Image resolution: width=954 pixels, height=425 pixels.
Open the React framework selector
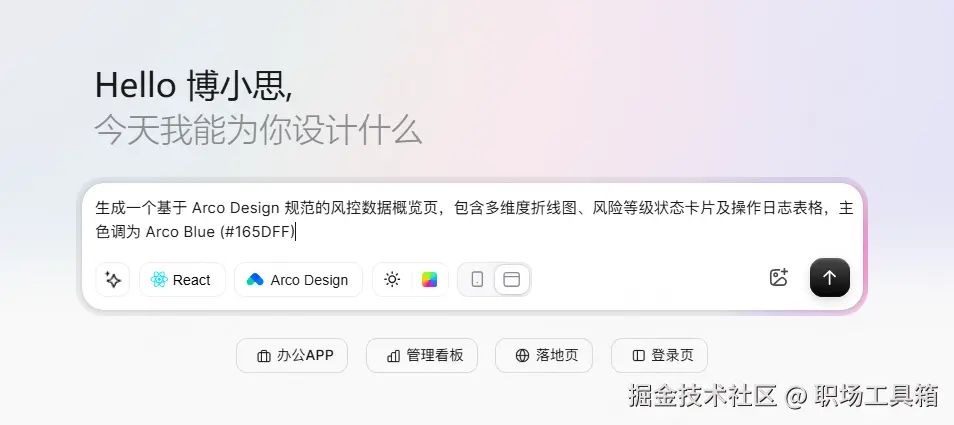[x=182, y=280]
